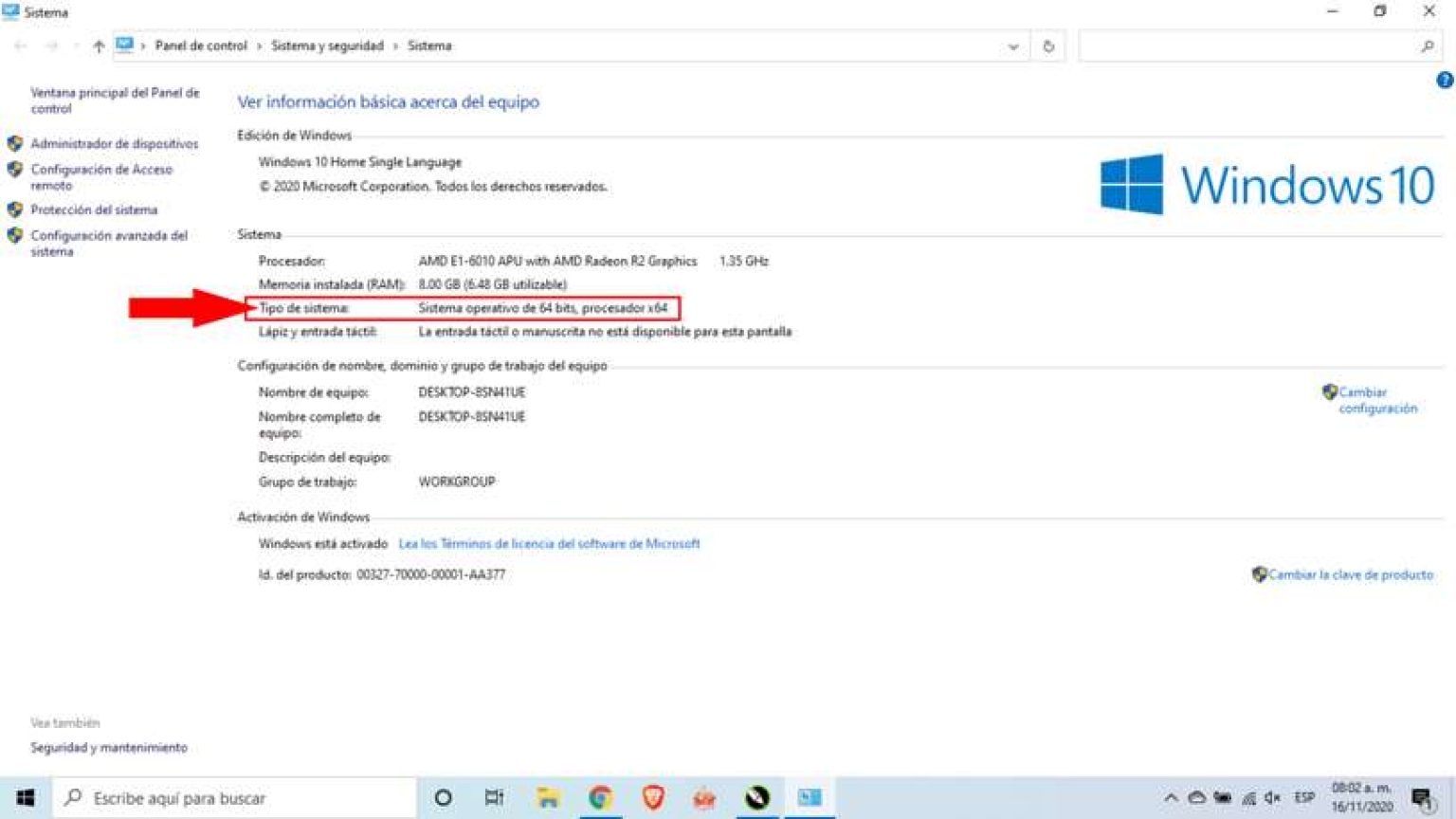The height and width of the screenshot is (819, 1456).
Task: Open the Windows Start menu
Action: (x=26, y=798)
